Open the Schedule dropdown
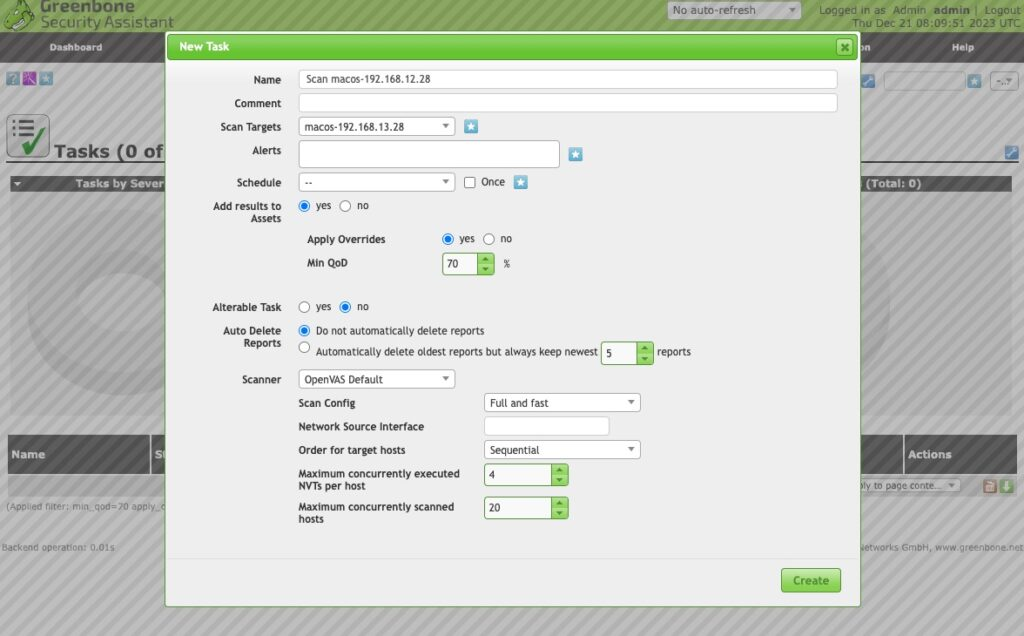Screen dimensions: 1024x636 tap(377, 182)
